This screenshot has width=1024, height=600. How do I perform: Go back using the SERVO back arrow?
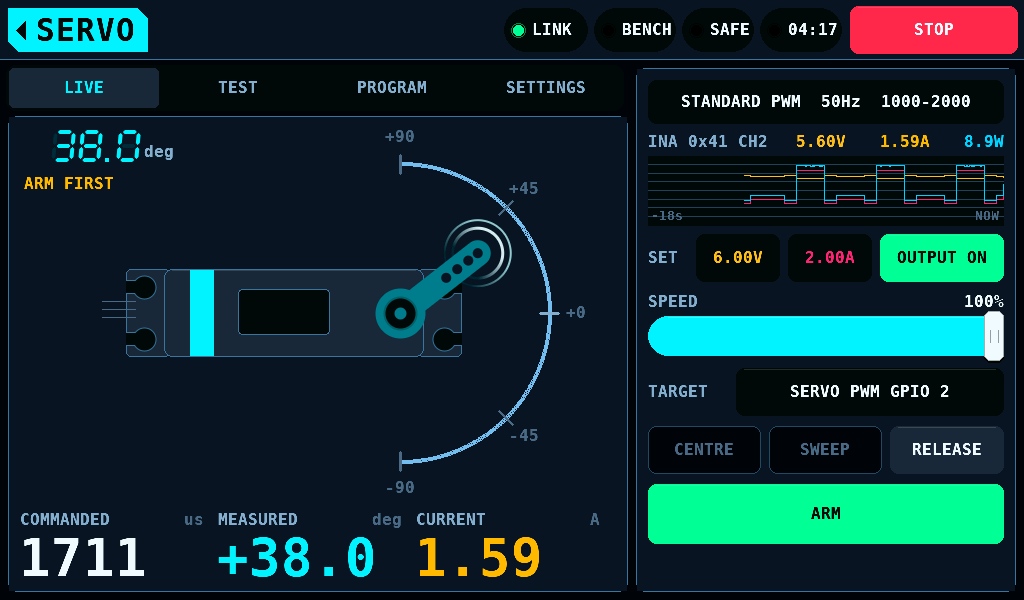coord(78,30)
